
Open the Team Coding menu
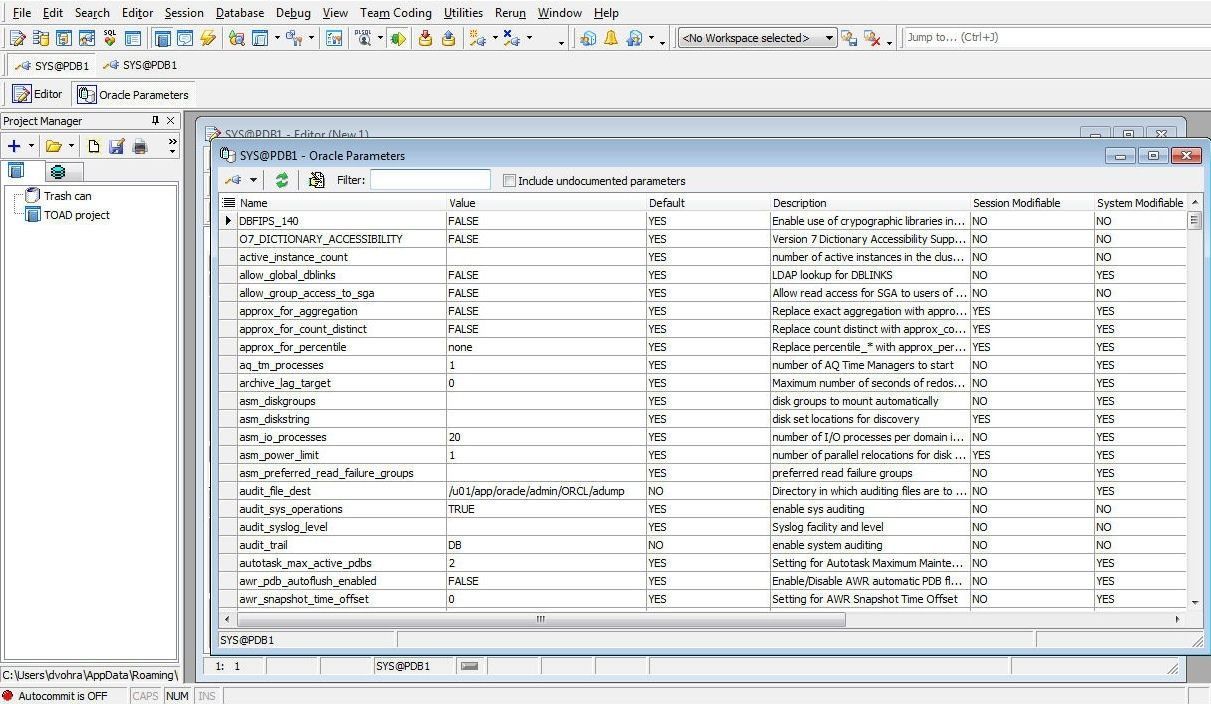(396, 13)
